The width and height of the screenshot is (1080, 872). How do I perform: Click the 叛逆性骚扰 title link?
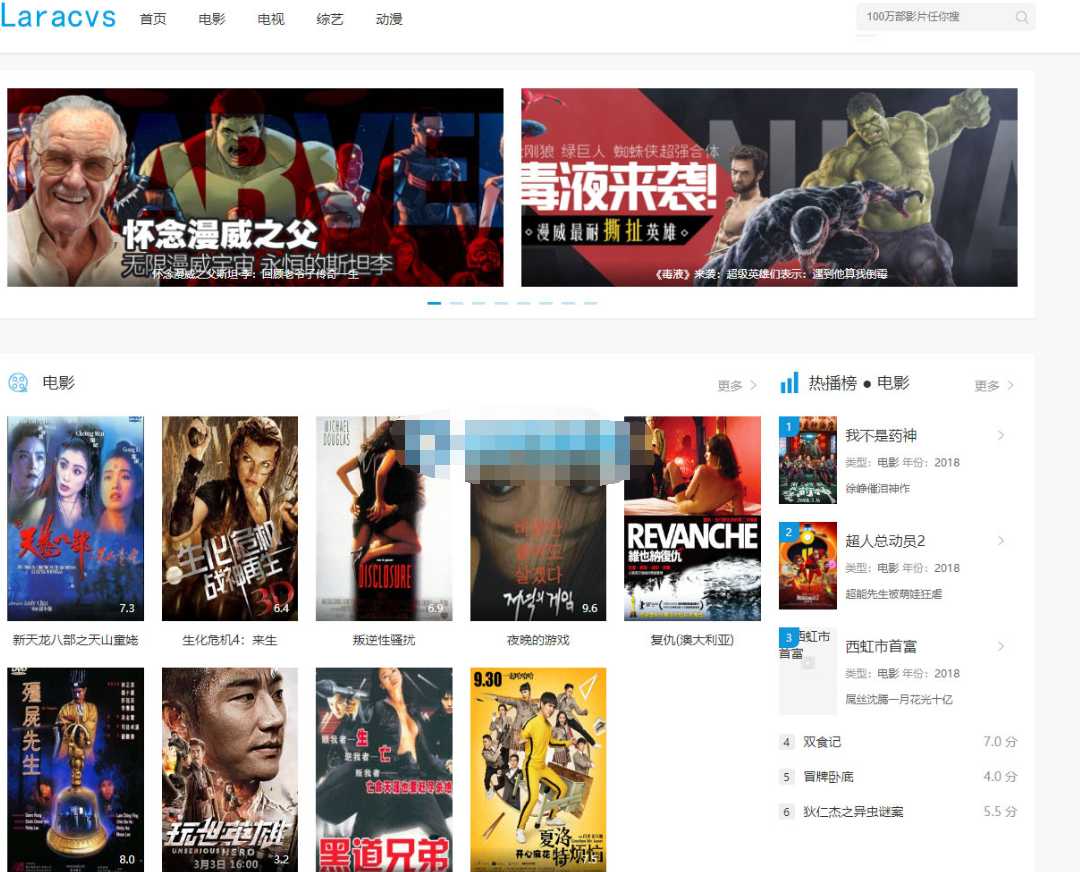click(x=384, y=641)
